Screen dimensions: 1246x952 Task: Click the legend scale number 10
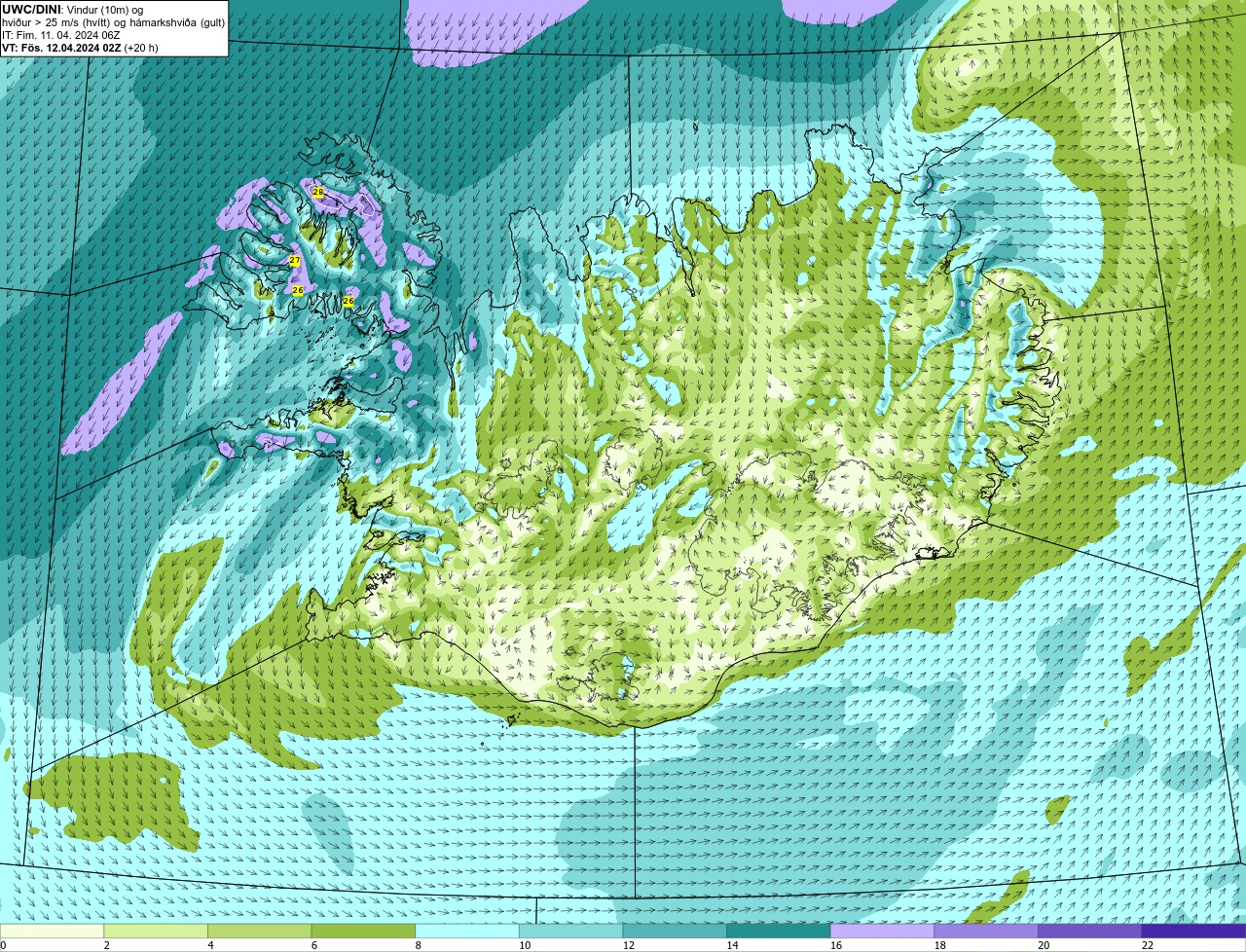[525, 945]
